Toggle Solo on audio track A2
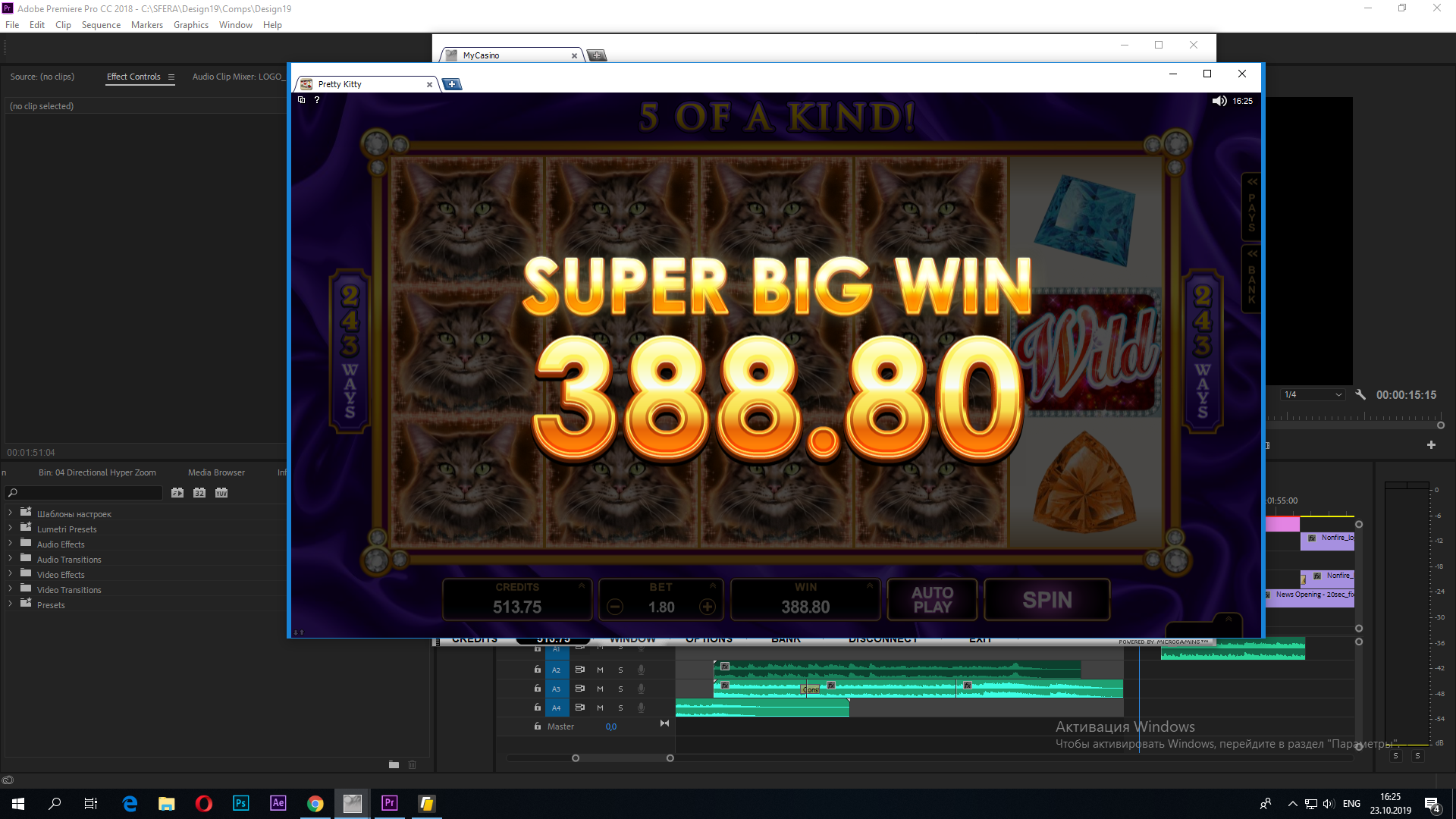1456x819 pixels. (620, 670)
